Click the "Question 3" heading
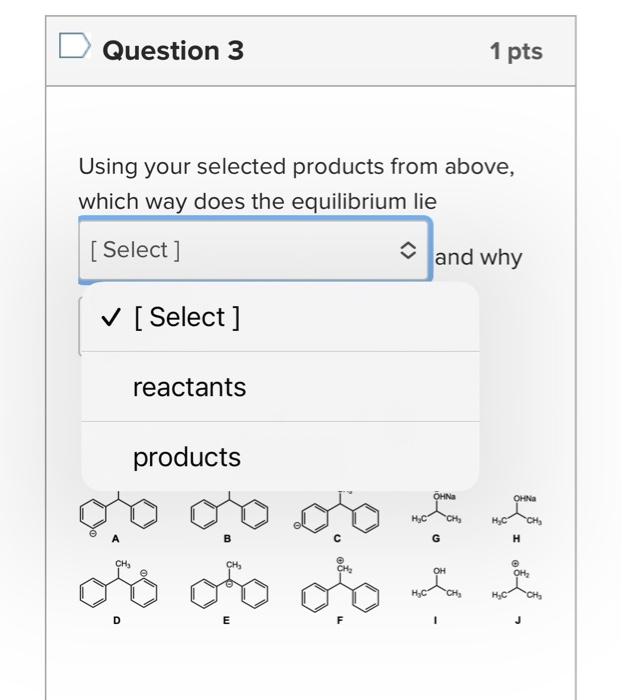Screen dimensions: 622x700 tap(173, 50)
